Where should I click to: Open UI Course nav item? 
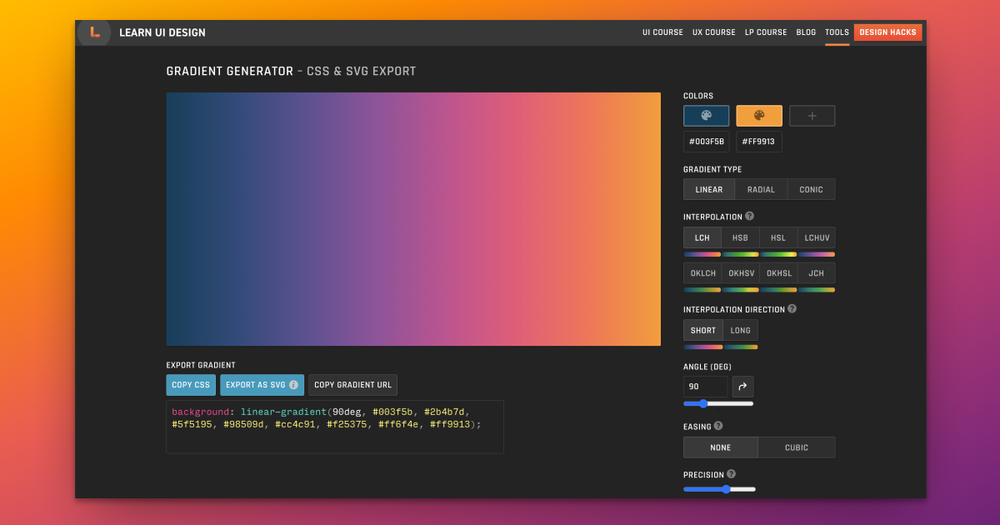(x=663, y=32)
